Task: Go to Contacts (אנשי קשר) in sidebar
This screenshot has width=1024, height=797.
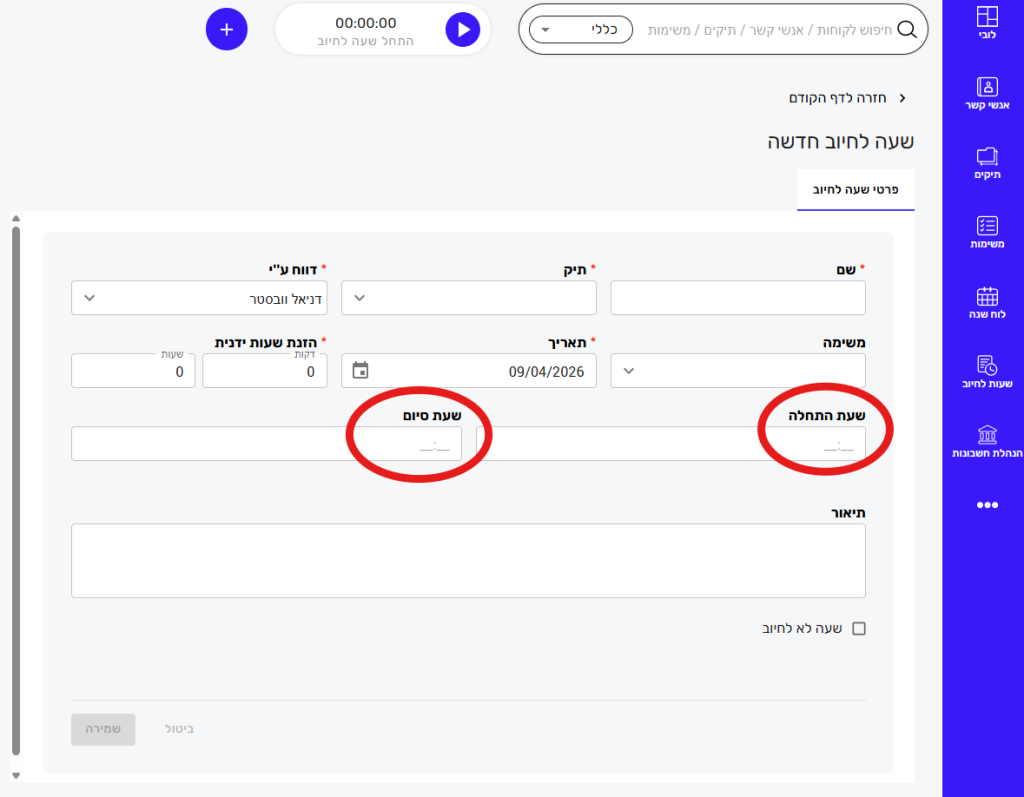Action: pos(987,87)
